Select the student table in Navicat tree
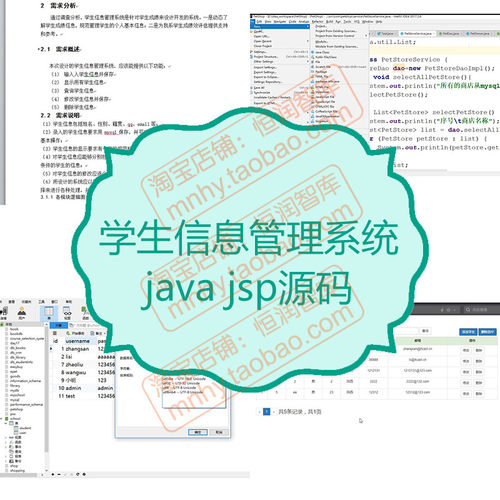500x500 pixels. (x=25, y=428)
